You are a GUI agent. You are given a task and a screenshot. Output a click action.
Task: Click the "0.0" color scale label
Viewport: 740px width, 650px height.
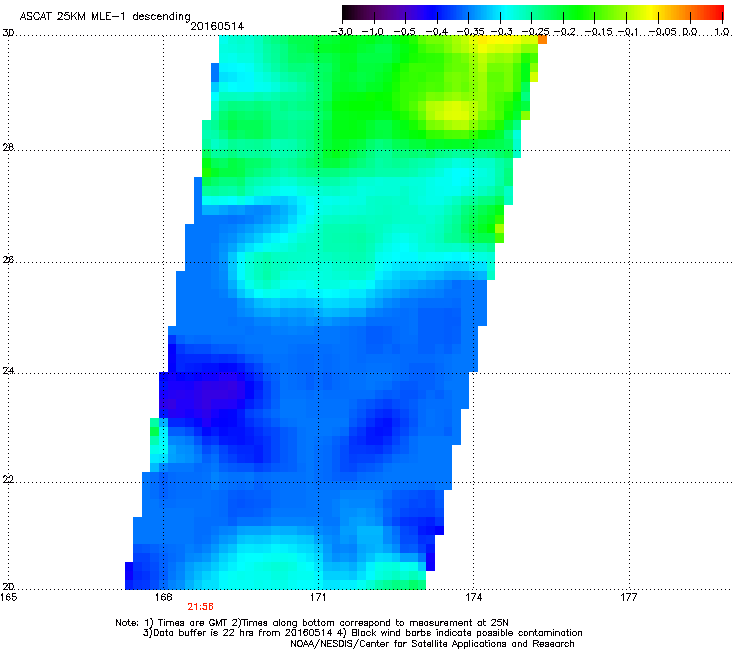click(690, 32)
